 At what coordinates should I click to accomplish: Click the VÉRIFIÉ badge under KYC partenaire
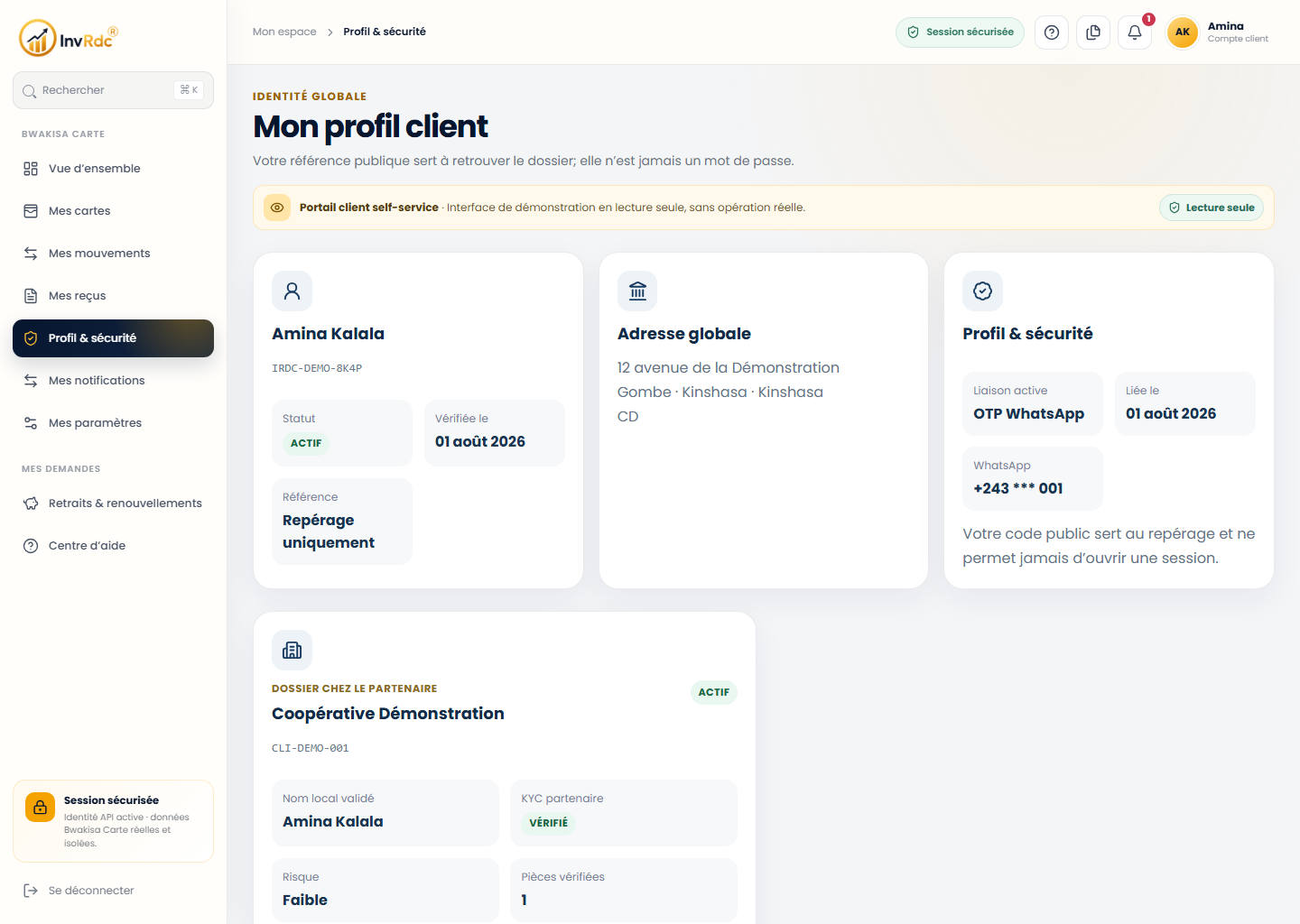pyautogui.click(x=549, y=823)
